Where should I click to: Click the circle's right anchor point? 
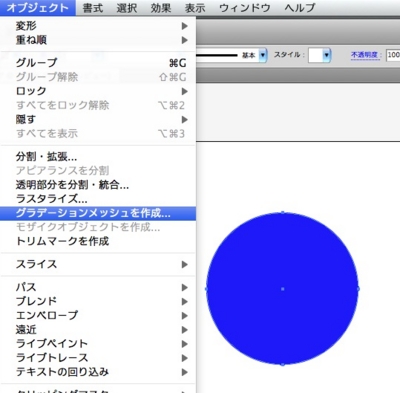(358, 289)
